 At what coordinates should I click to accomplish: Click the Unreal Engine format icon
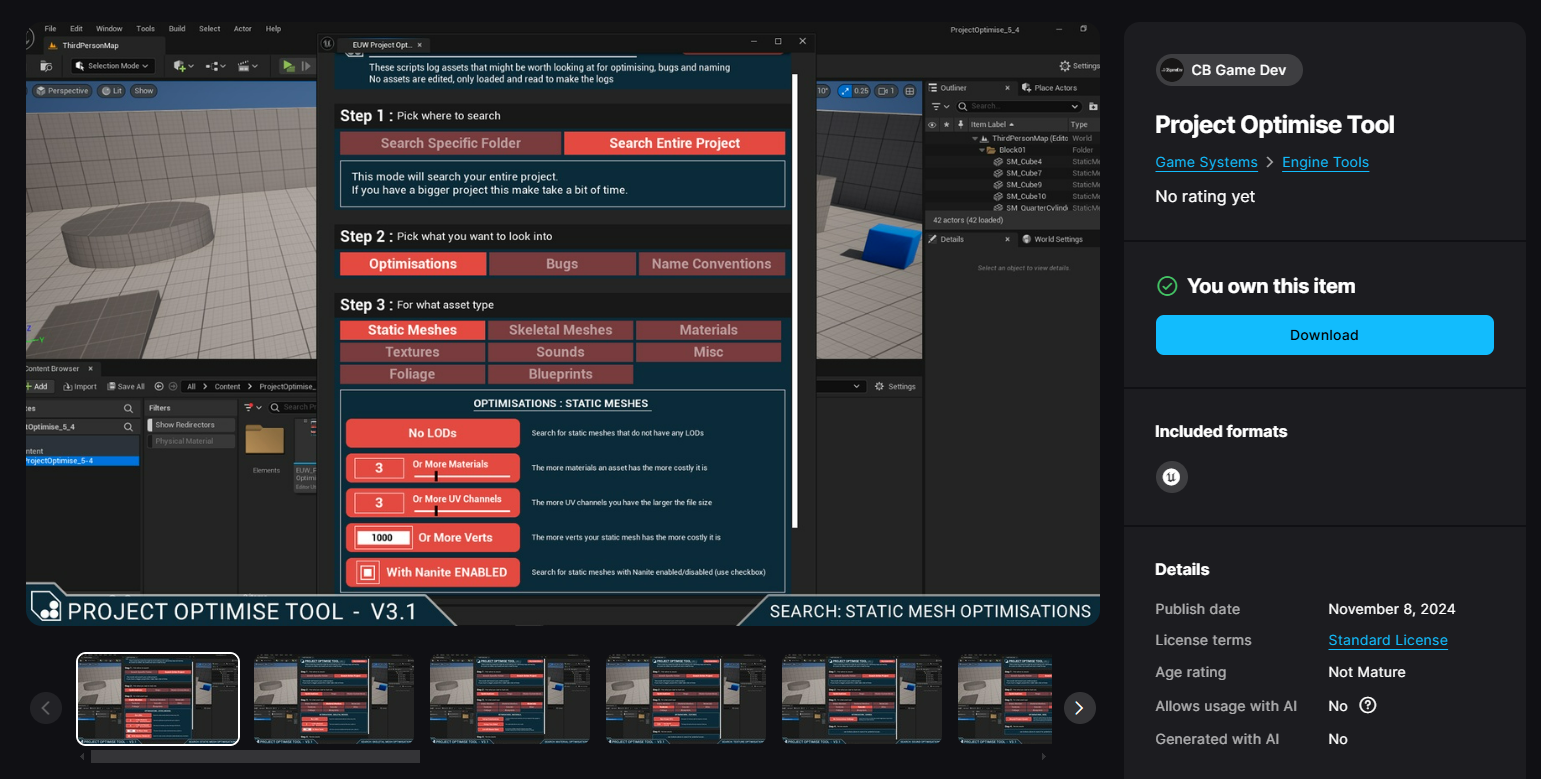click(1171, 477)
